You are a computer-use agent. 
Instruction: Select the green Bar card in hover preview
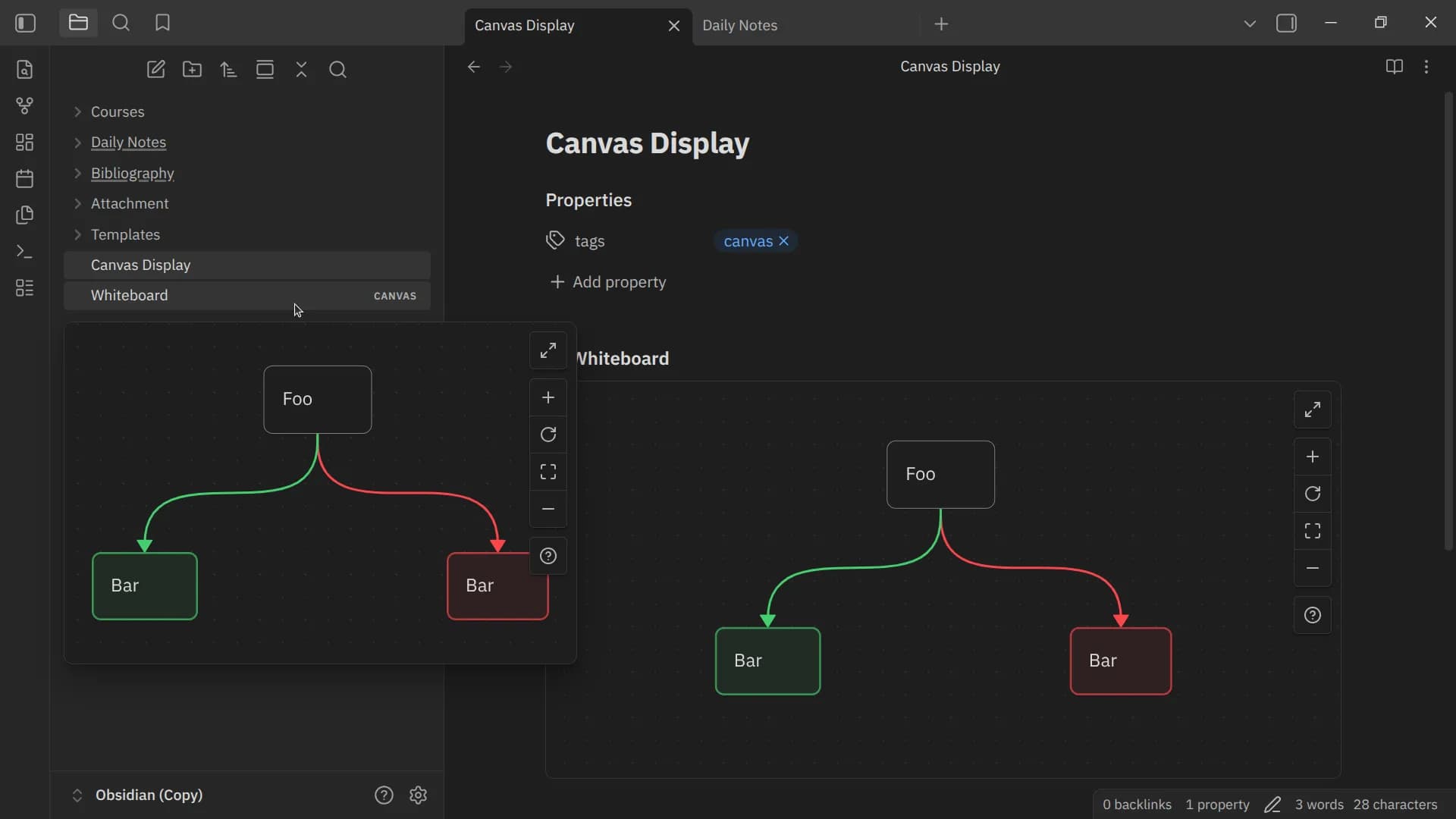(x=145, y=586)
